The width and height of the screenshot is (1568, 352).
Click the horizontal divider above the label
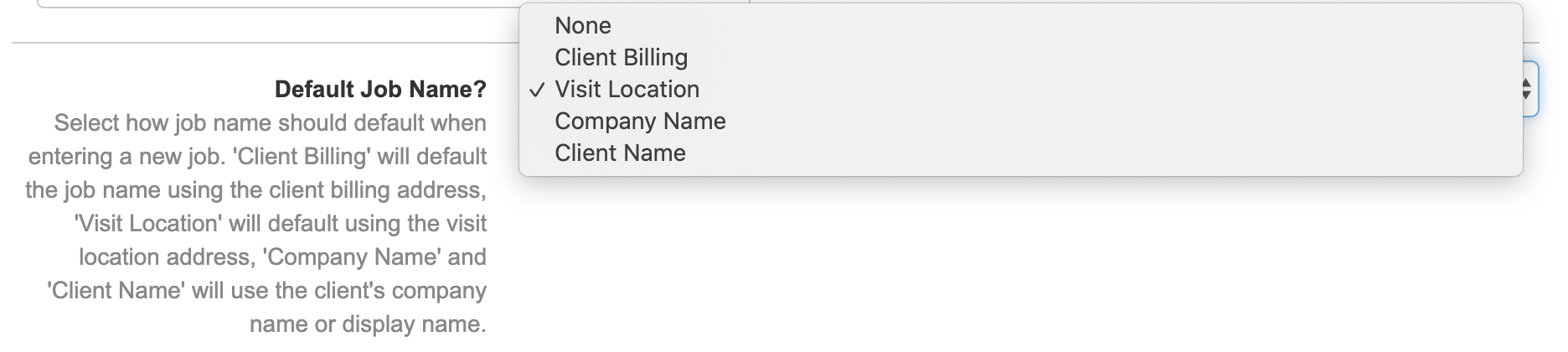coord(251,43)
